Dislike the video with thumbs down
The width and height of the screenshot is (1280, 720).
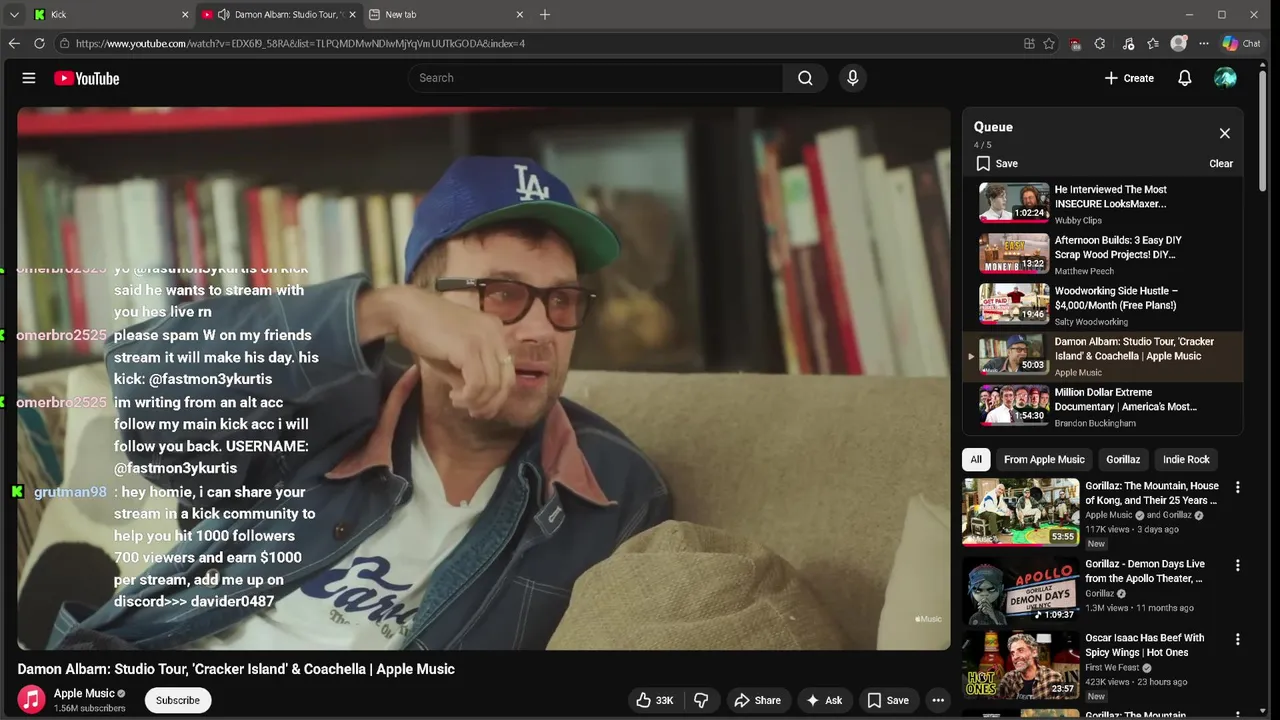[x=702, y=700]
